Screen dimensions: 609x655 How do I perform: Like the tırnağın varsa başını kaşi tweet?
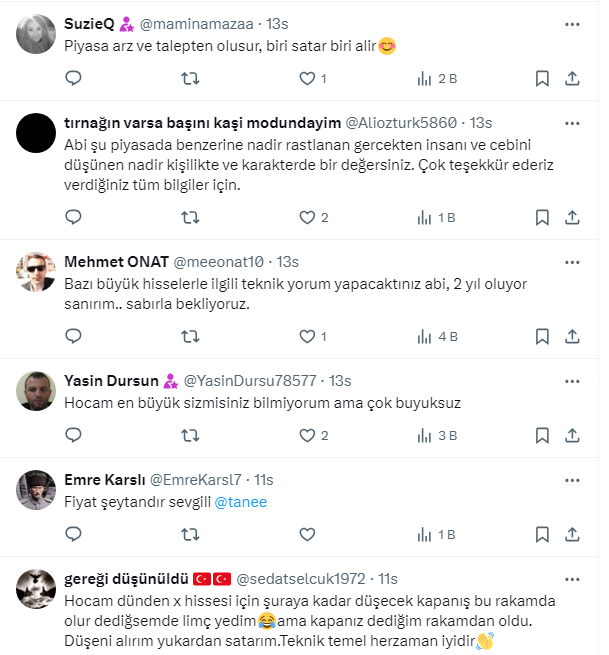pyautogui.click(x=307, y=217)
